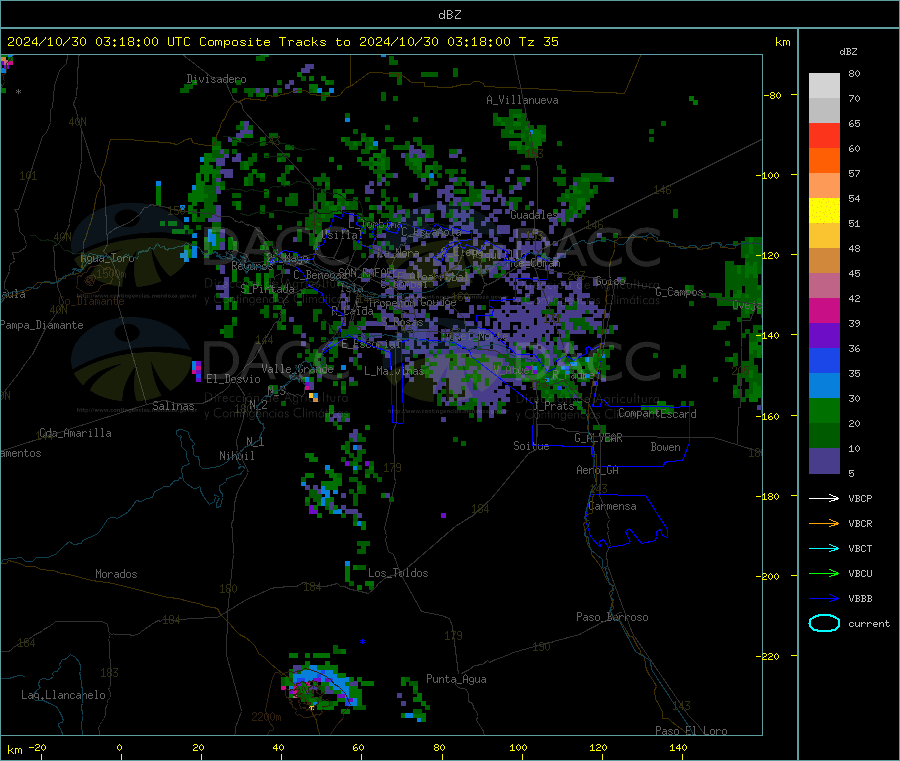Screen dimensions: 900x761
Task: Click the 'L_Malvinas' map label
Action: click(394, 371)
